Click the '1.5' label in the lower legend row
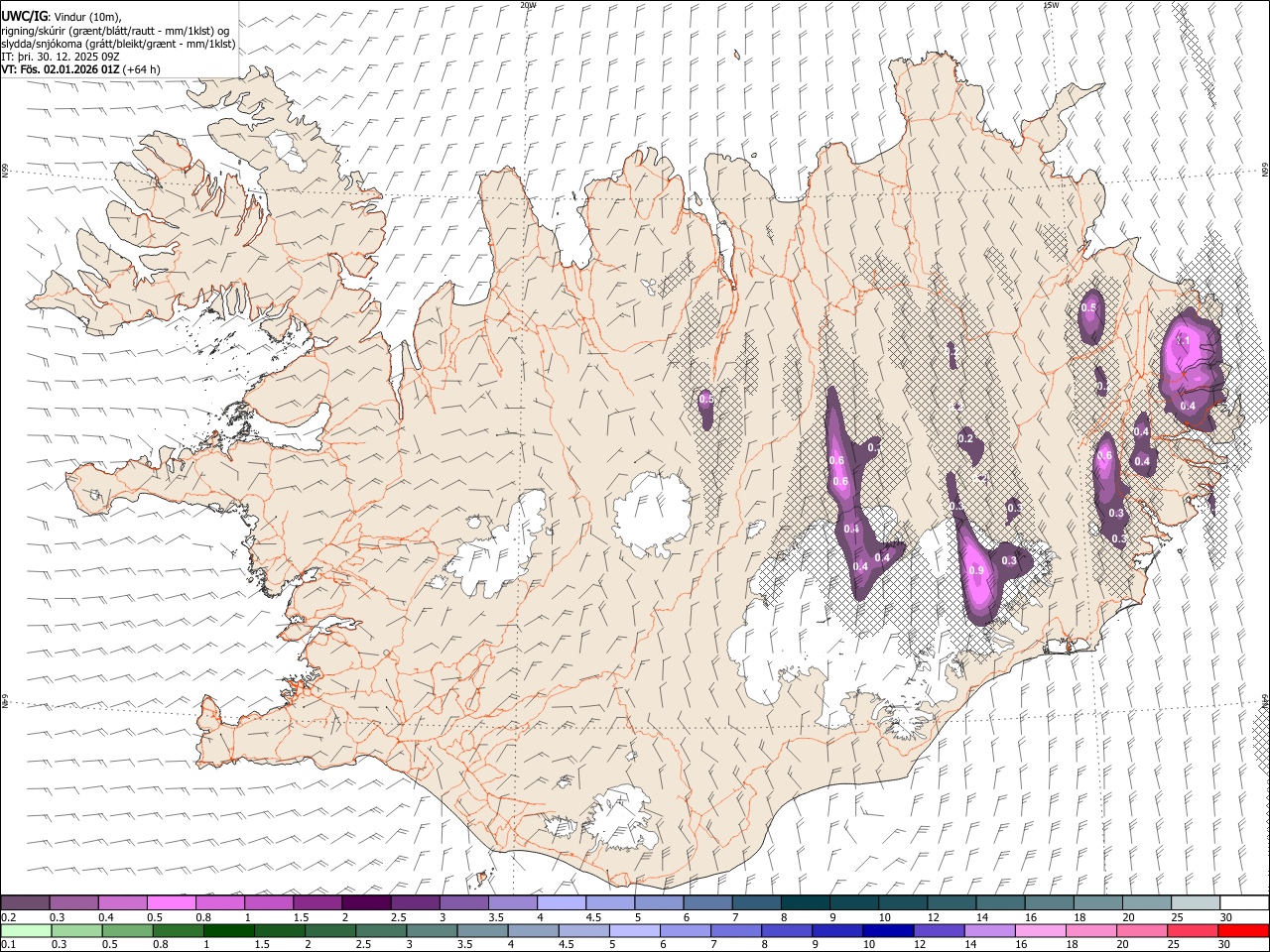 click(x=262, y=945)
